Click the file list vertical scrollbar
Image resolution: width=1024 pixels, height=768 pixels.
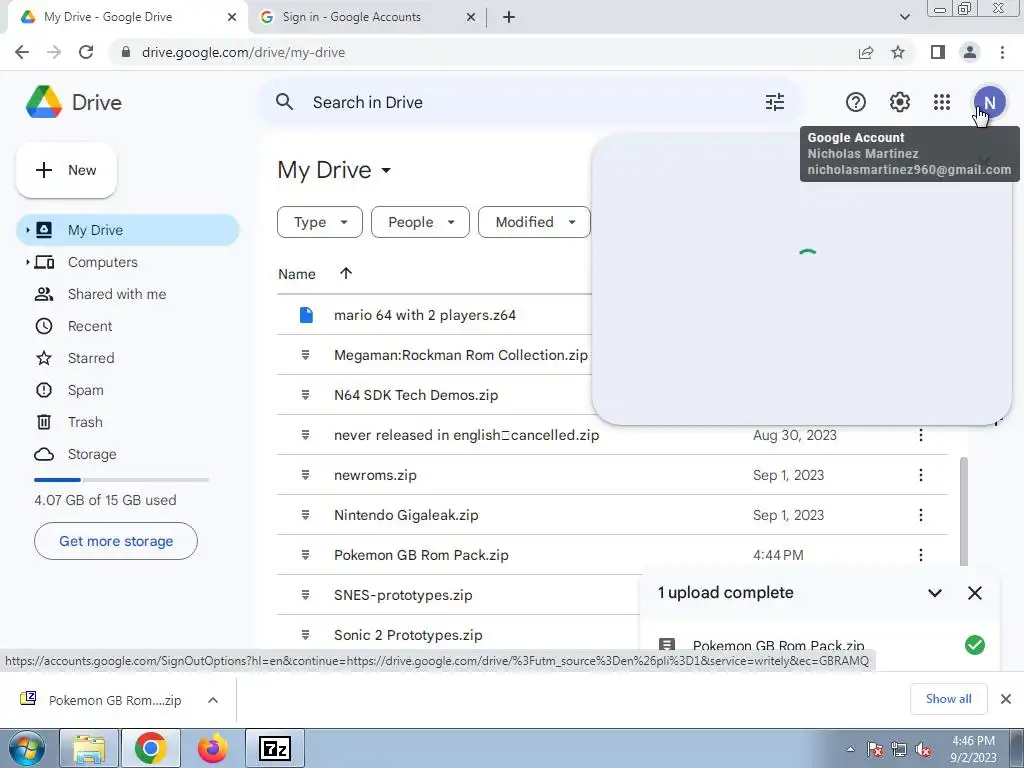pos(964,511)
